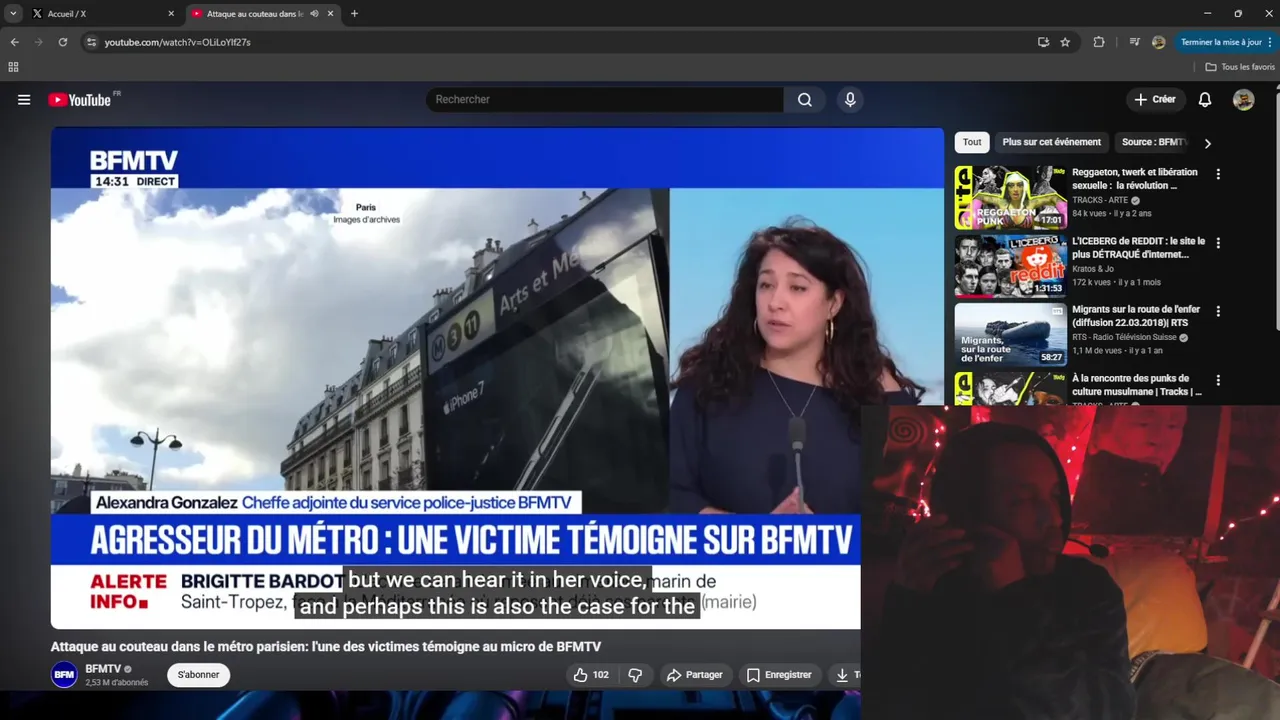Click the YouTube Rechercher search field
1280x720 pixels.
[x=605, y=100]
